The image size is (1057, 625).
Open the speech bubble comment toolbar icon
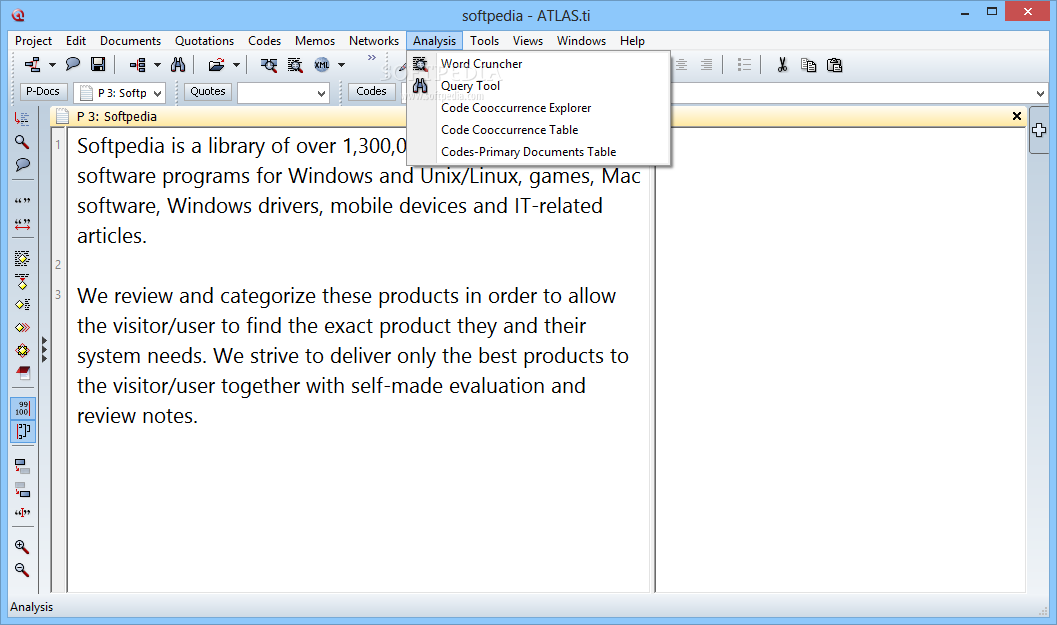(x=73, y=65)
